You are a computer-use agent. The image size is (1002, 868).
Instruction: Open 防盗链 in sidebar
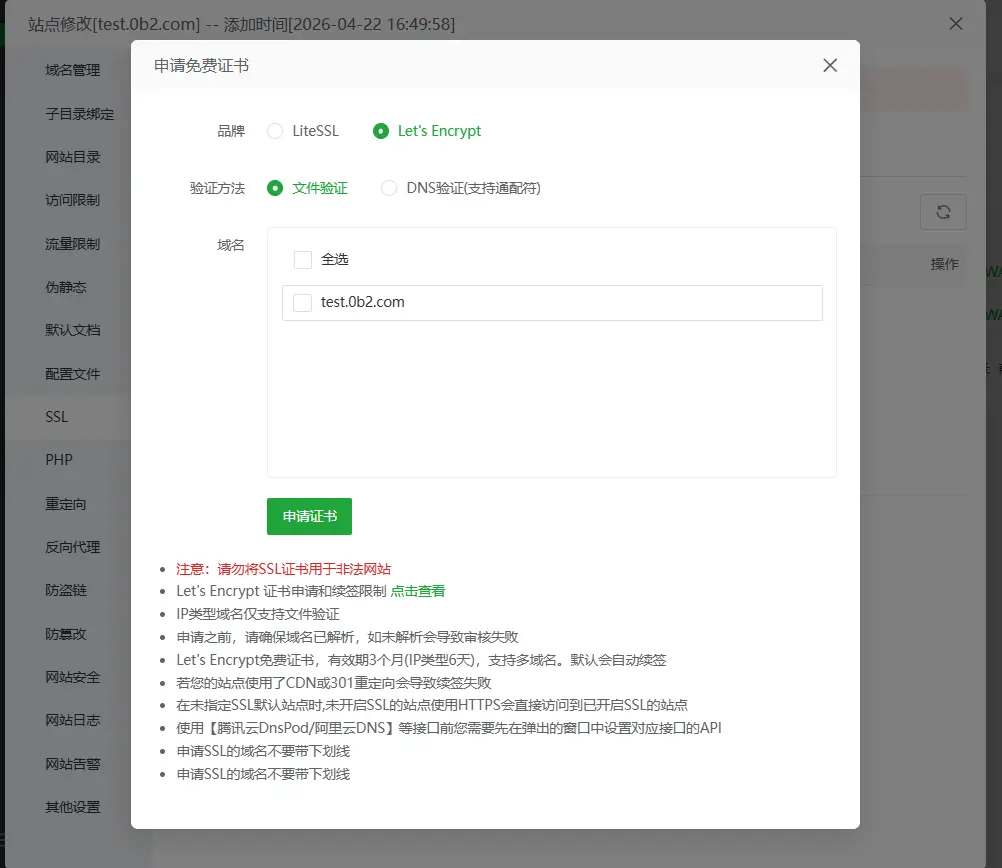65,590
